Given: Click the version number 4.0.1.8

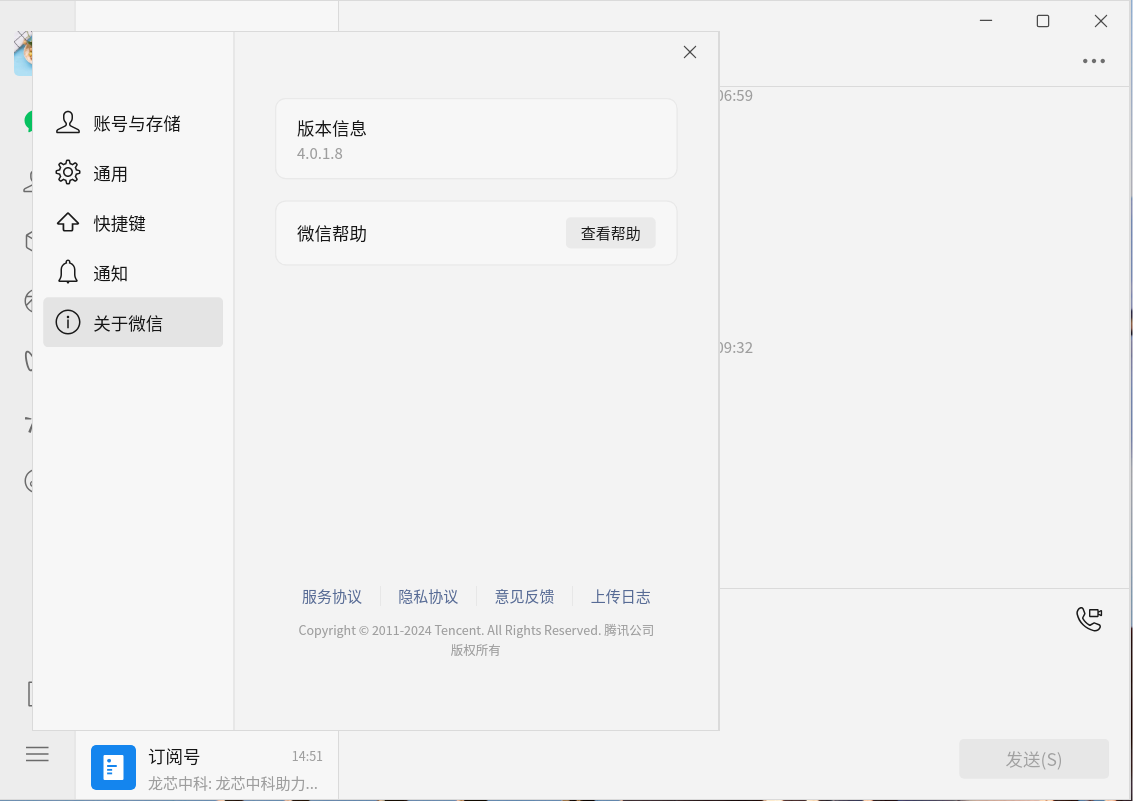Looking at the screenshot, I should click(x=319, y=154).
